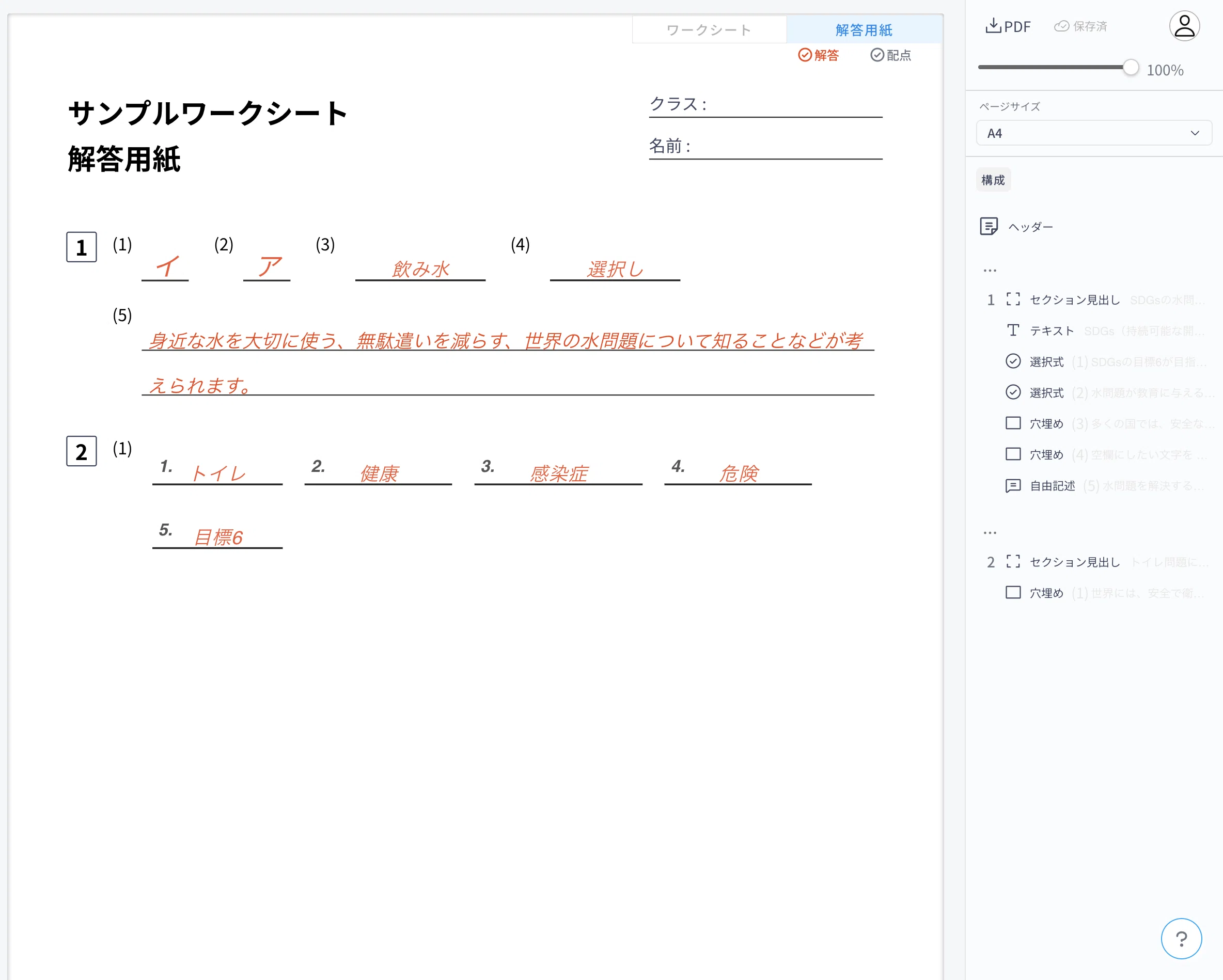Click the blank answer 危険
1223x980 pixels.
tap(738, 473)
